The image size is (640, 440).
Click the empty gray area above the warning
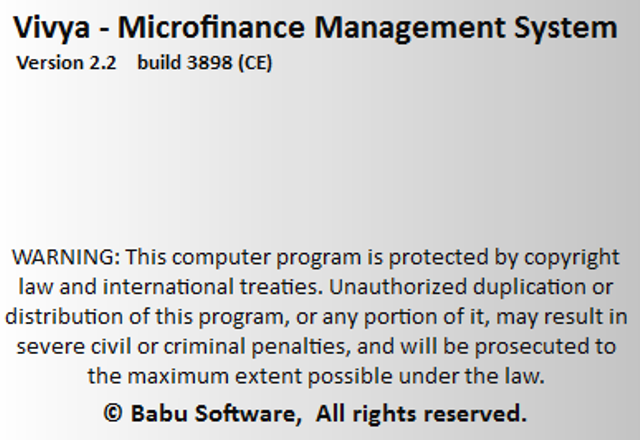320,160
